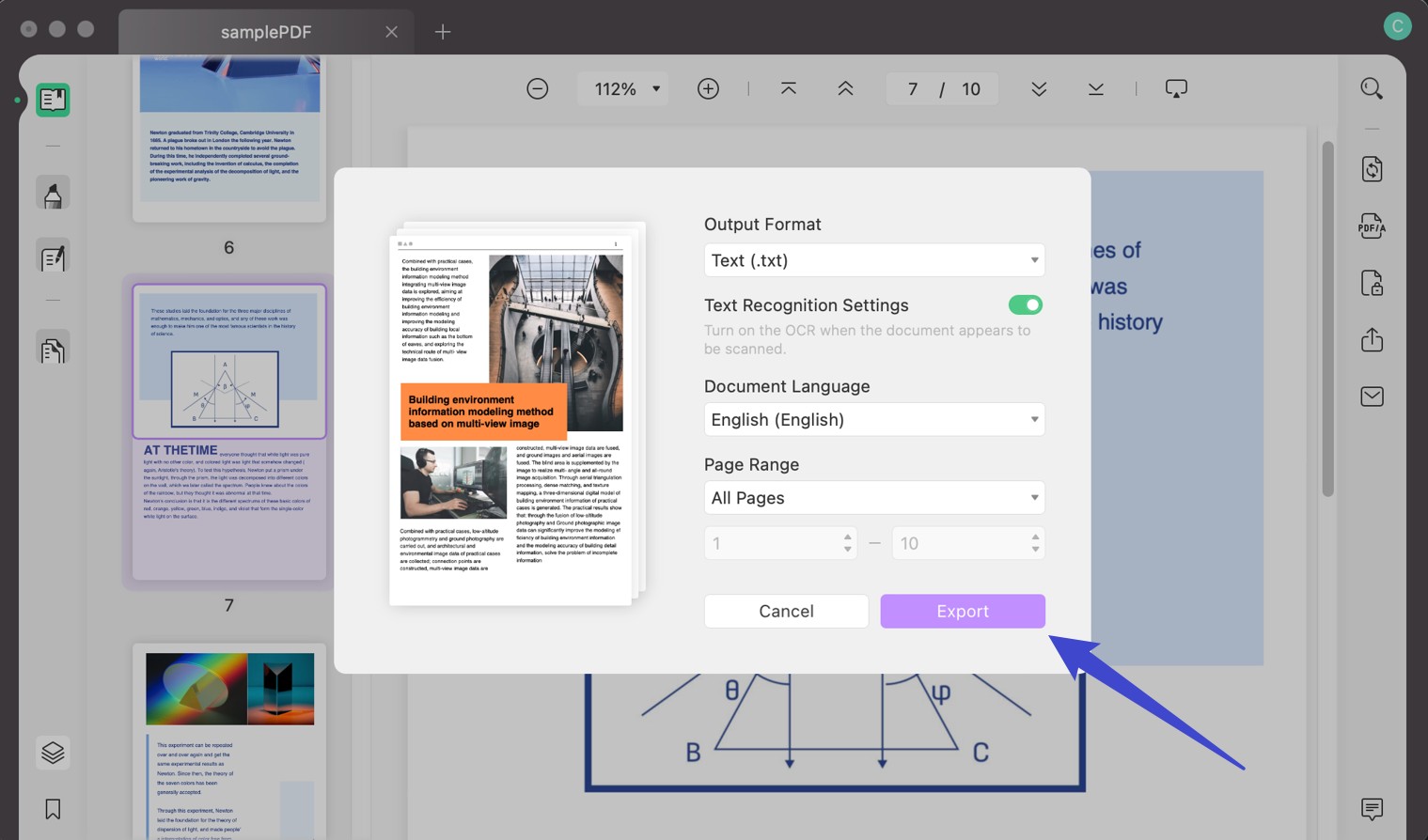Disable Text Recognition Settings
Screen dimensions: 1428x840
tap(1025, 304)
